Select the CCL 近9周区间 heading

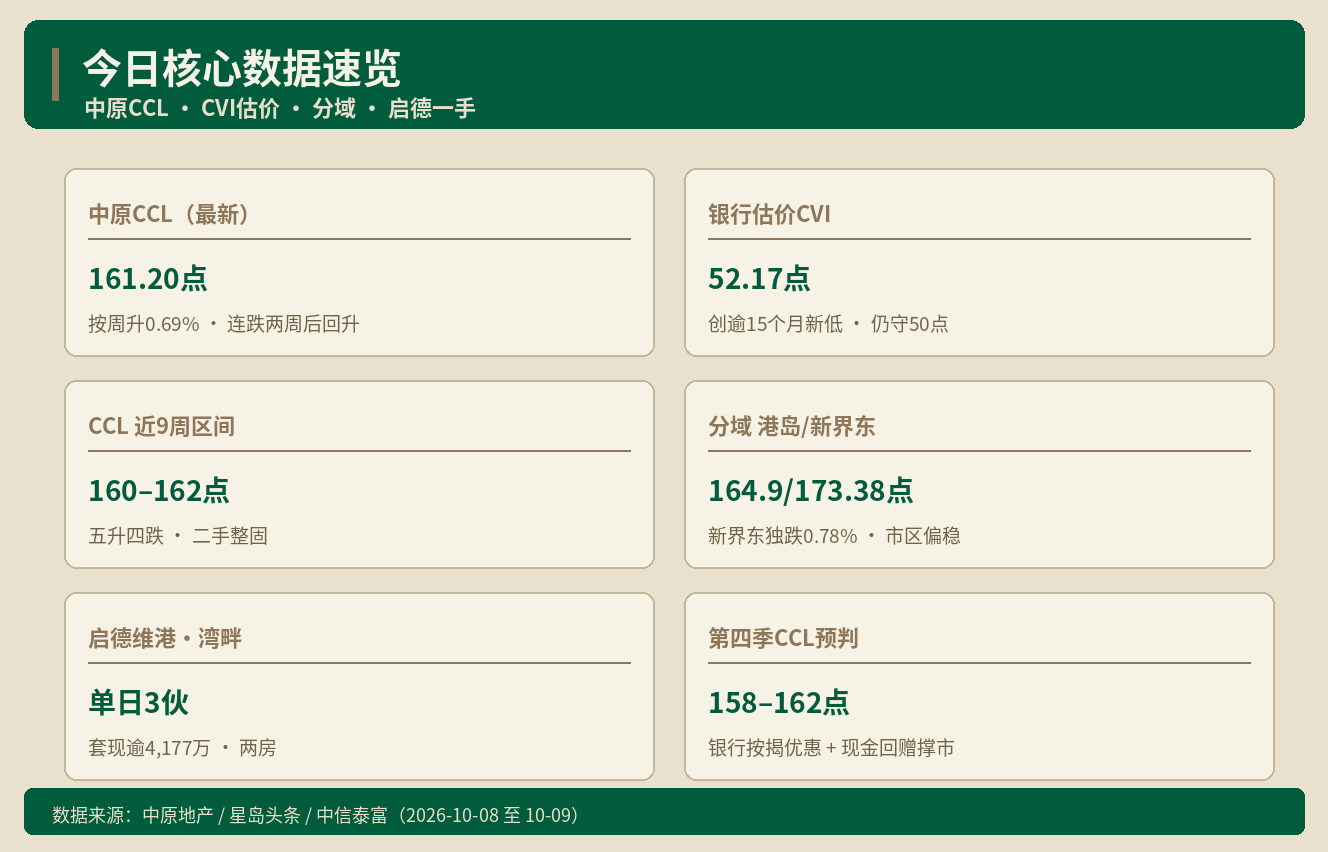[161, 427]
